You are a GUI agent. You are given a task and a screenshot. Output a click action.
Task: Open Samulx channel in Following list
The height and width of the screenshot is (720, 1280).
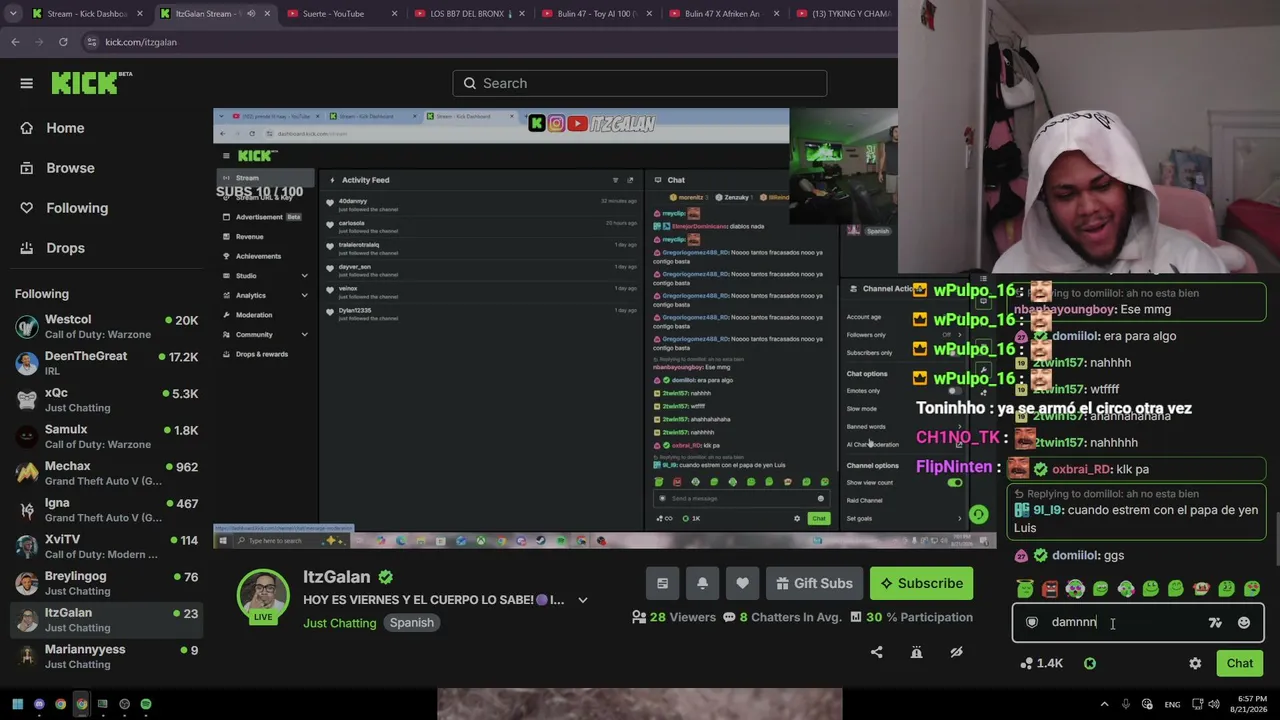[106, 436]
